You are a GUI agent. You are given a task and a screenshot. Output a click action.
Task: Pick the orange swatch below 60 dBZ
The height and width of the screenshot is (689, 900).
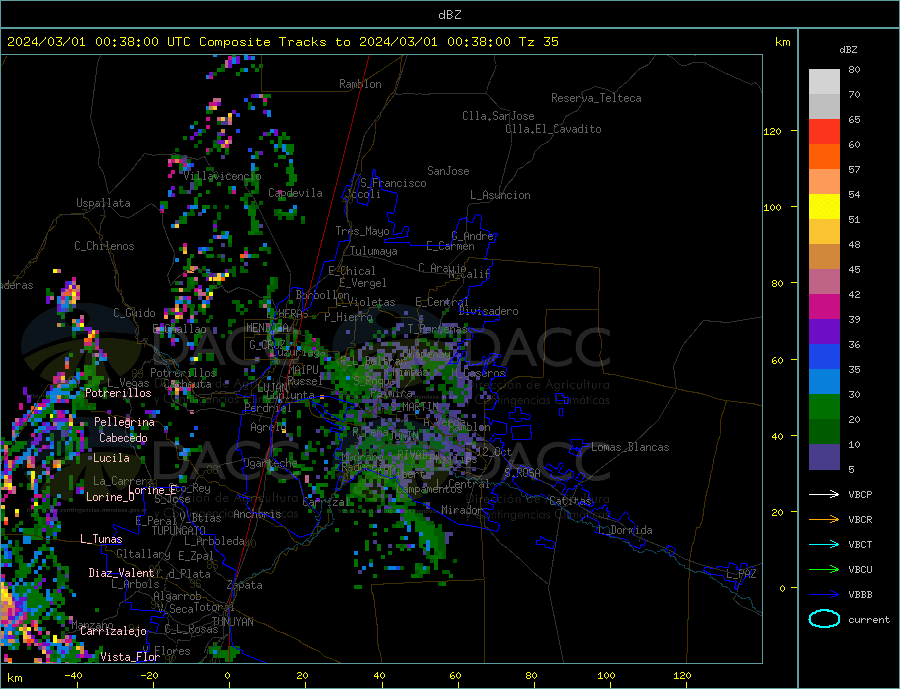coord(824,157)
